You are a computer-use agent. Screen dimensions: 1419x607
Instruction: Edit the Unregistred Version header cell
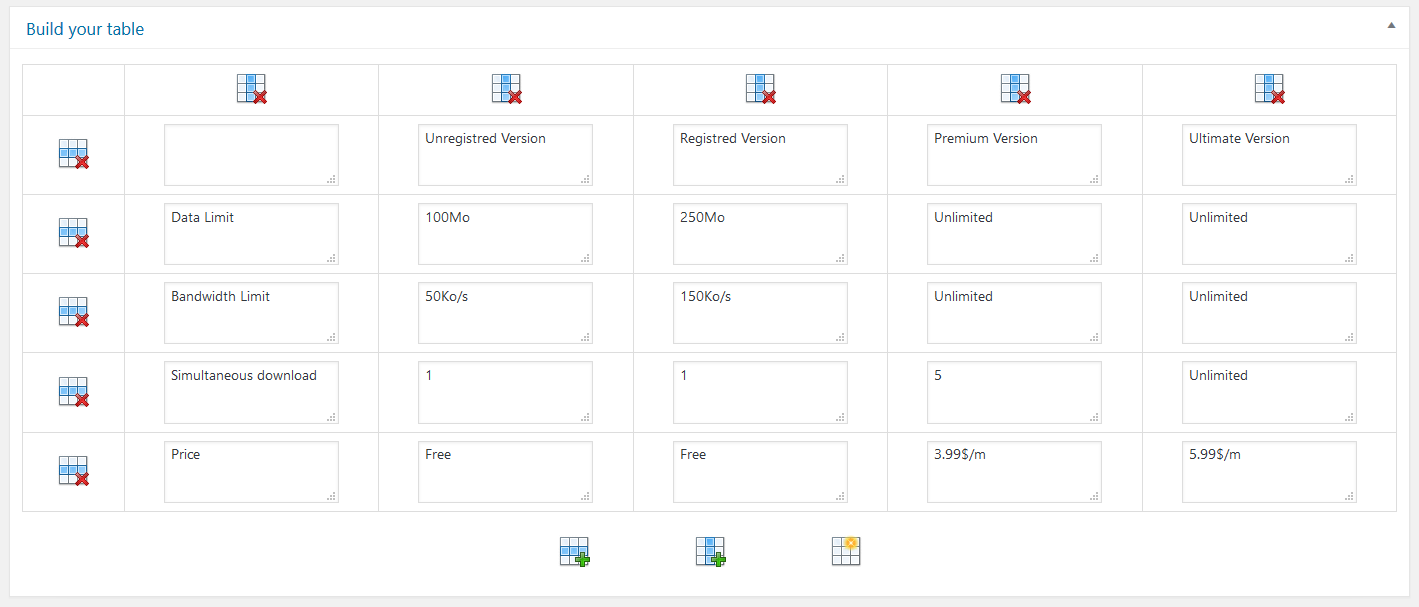coord(505,155)
